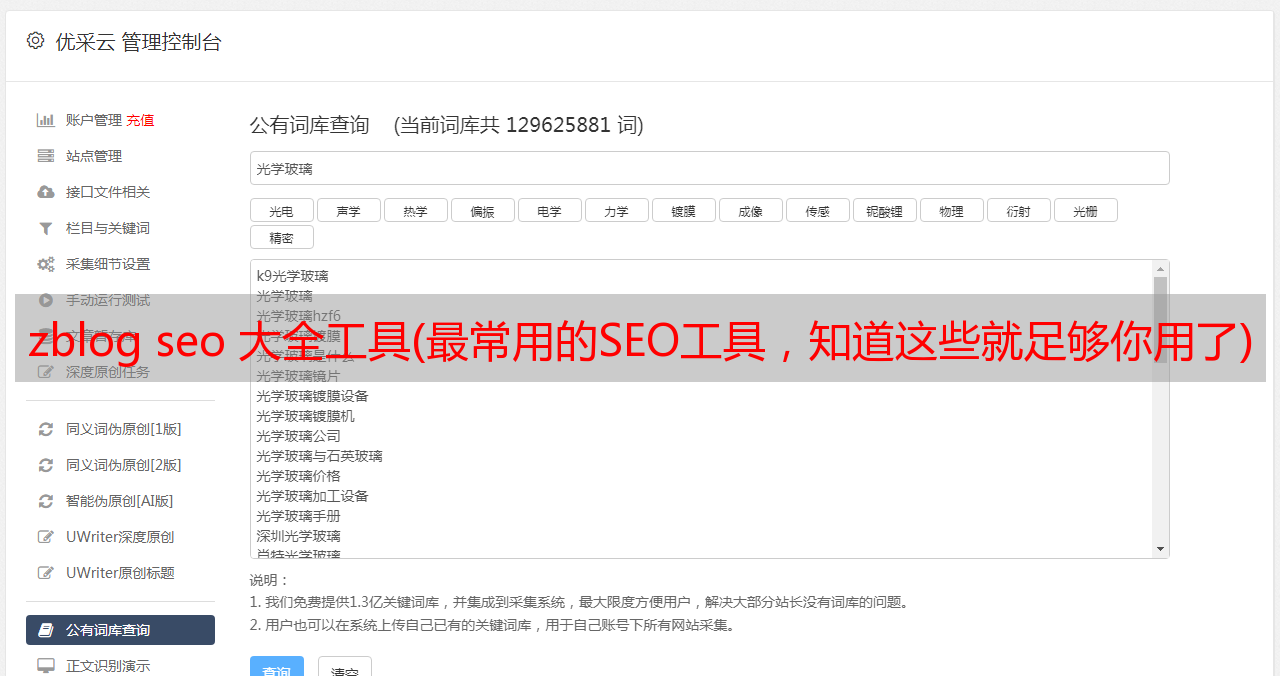
Task: Select the 力学 tag button
Action: pyautogui.click(x=617, y=210)
